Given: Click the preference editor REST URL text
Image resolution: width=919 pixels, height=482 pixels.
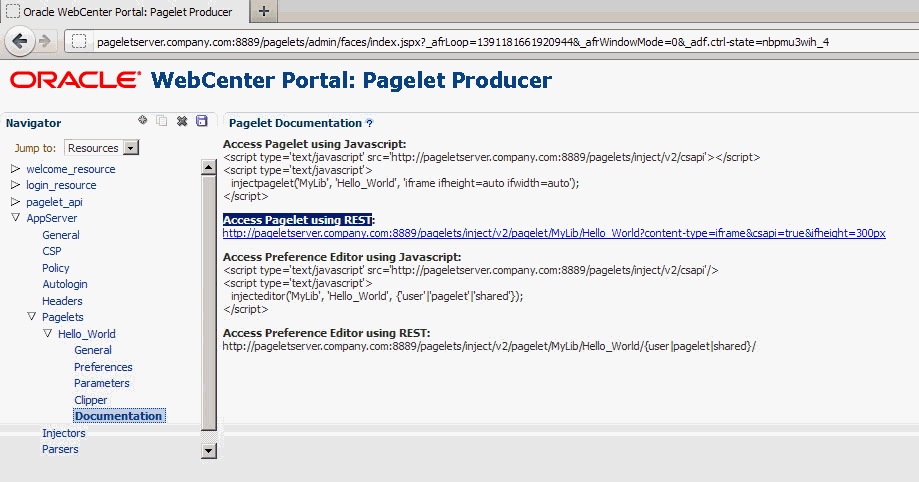Looking at the screenshot, I should click(489, 346).
